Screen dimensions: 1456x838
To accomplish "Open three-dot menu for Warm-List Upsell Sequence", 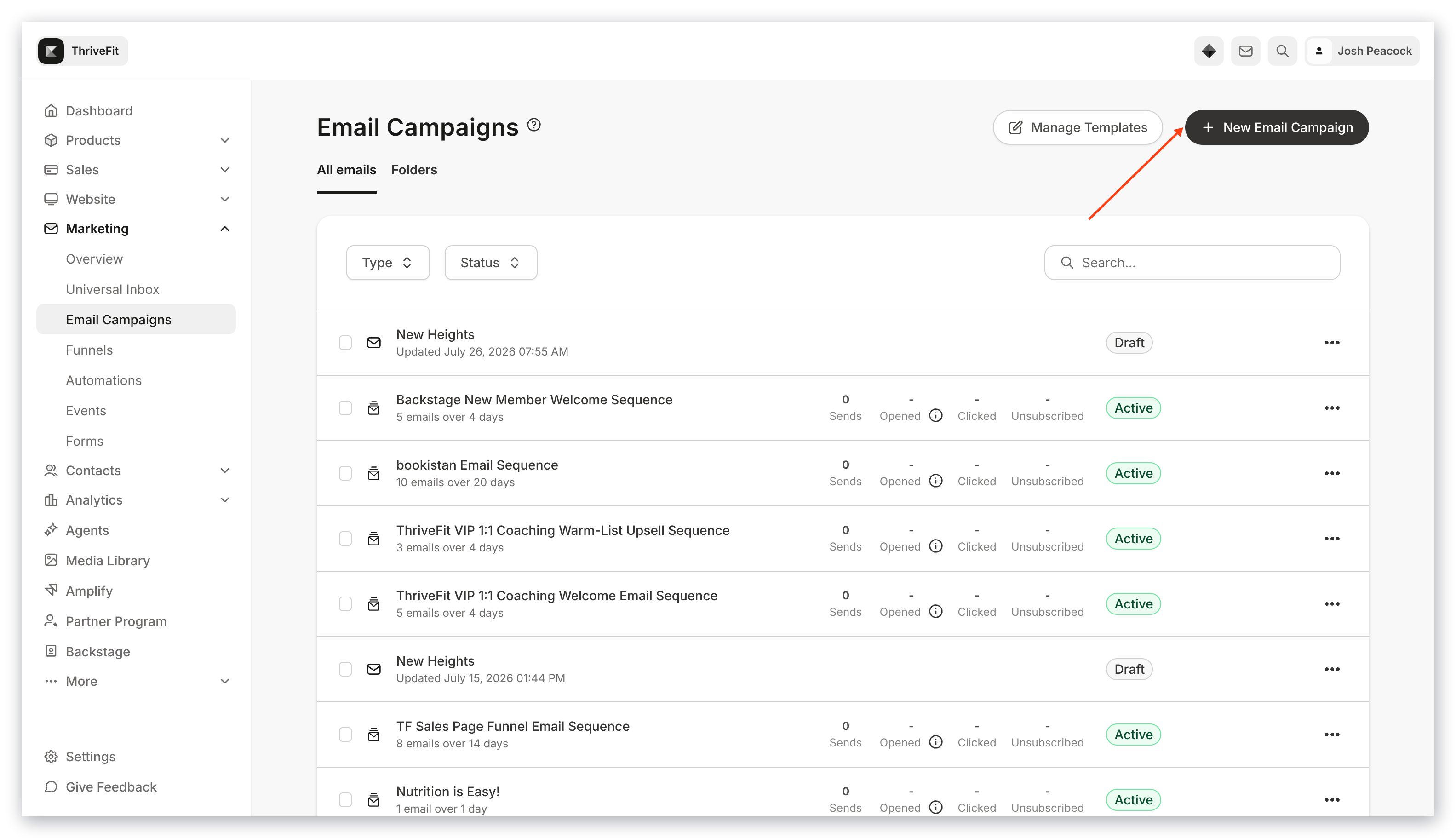I will [1332, 539].
